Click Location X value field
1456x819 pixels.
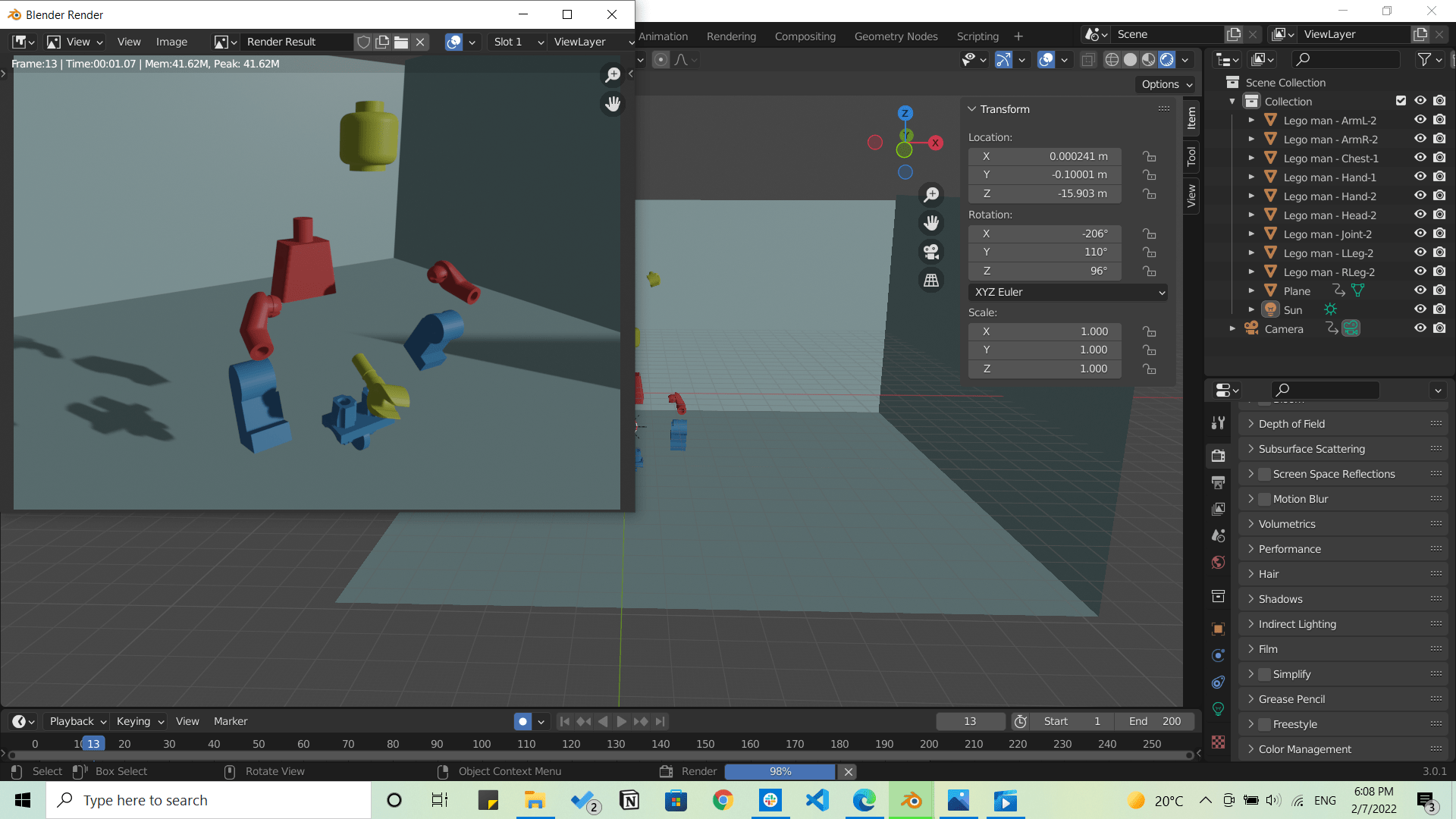coord(1044,156)
